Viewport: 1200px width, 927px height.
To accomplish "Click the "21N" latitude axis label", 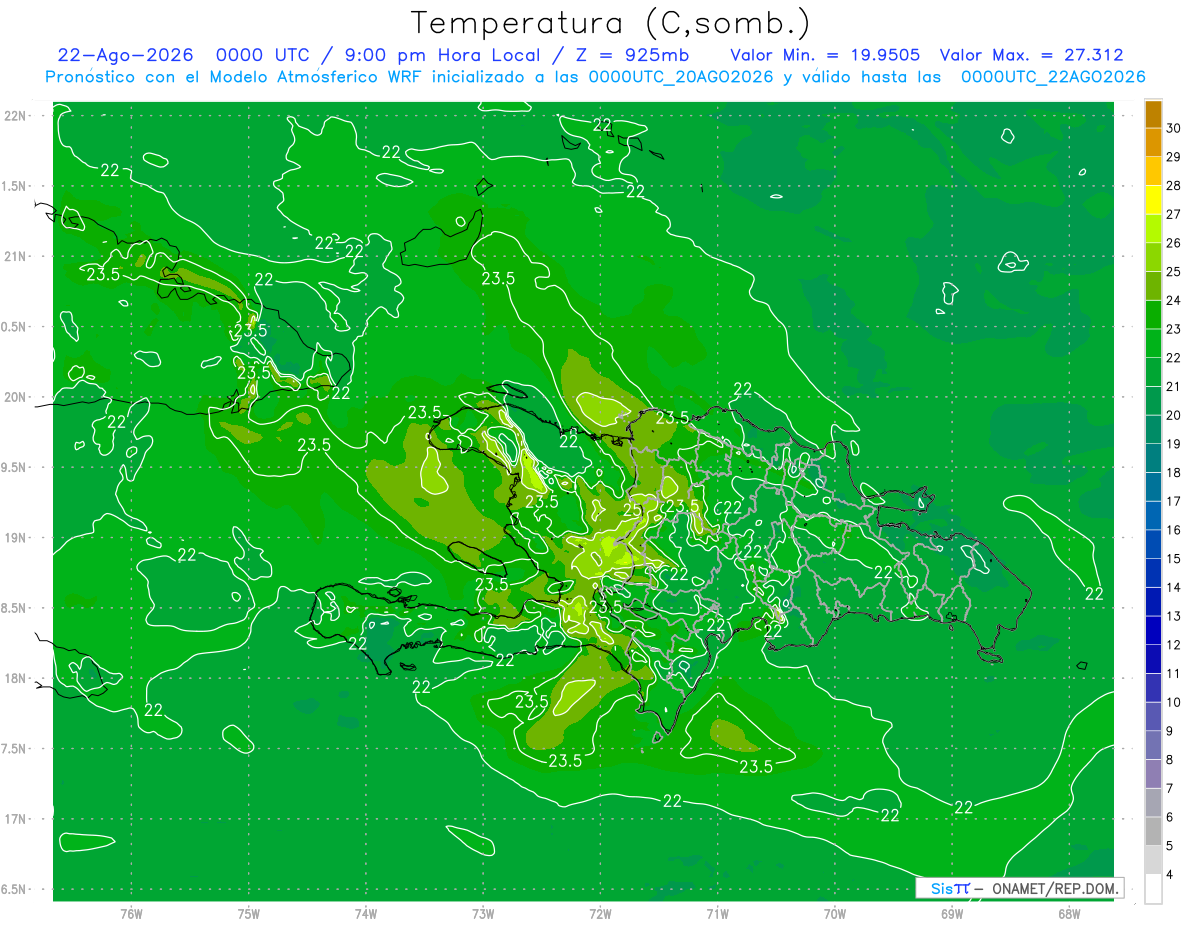I will coord(16,256).
